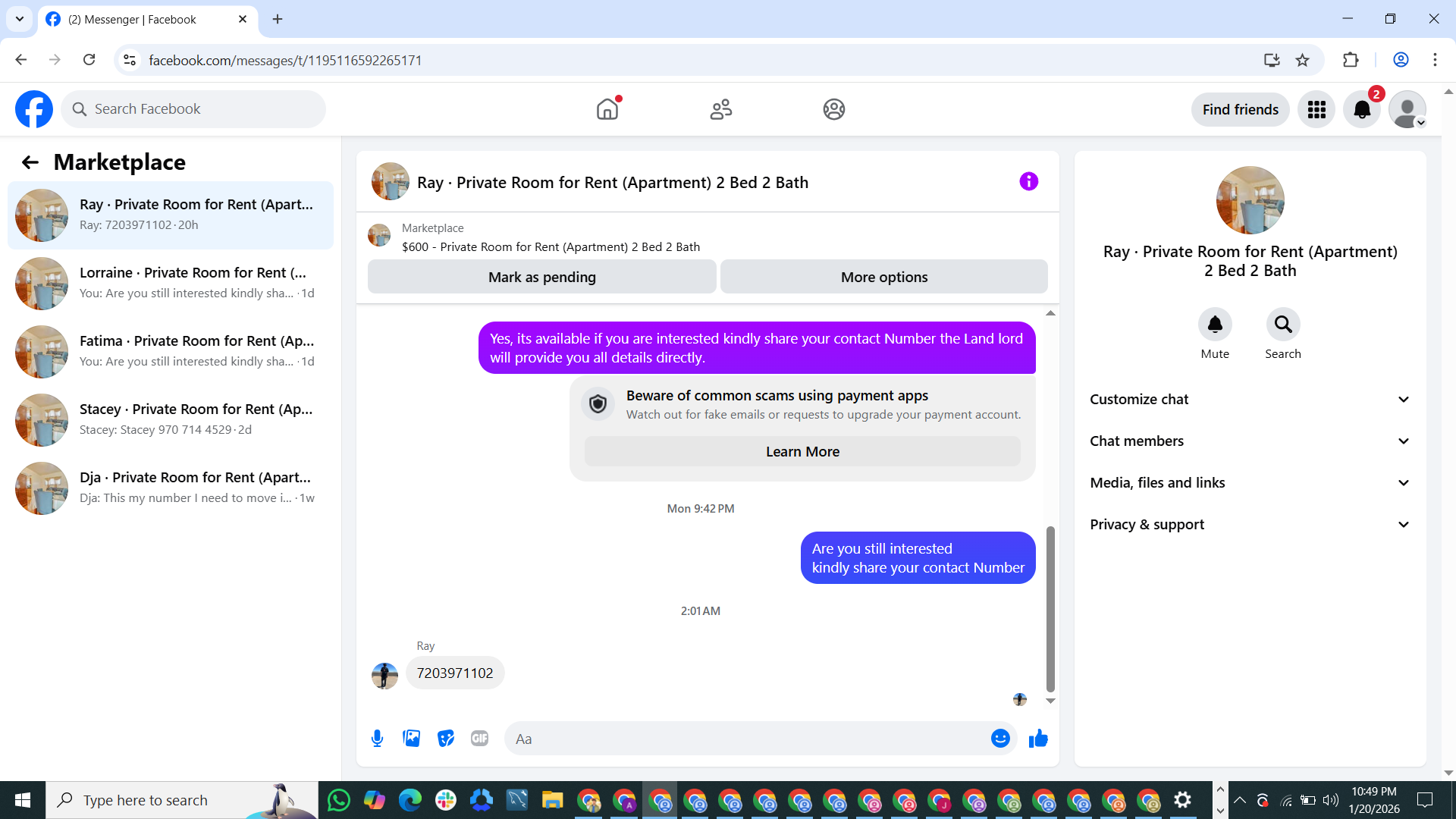Open tab search dropdown in Chrome
This screenshot has width=1456, height=819.
tap(19, 19)
